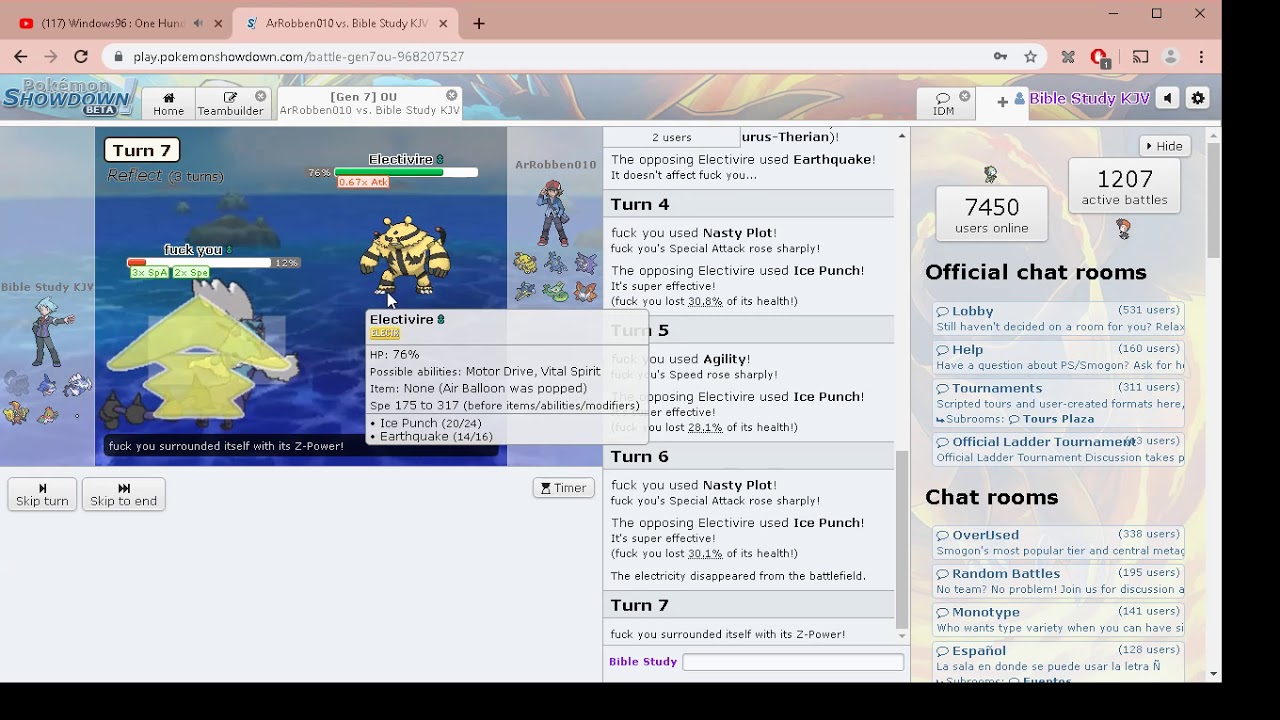Click orange Pokémon icon in ArRobben010's team
The width and height of the screenshot is (1280, 720).
586,292
